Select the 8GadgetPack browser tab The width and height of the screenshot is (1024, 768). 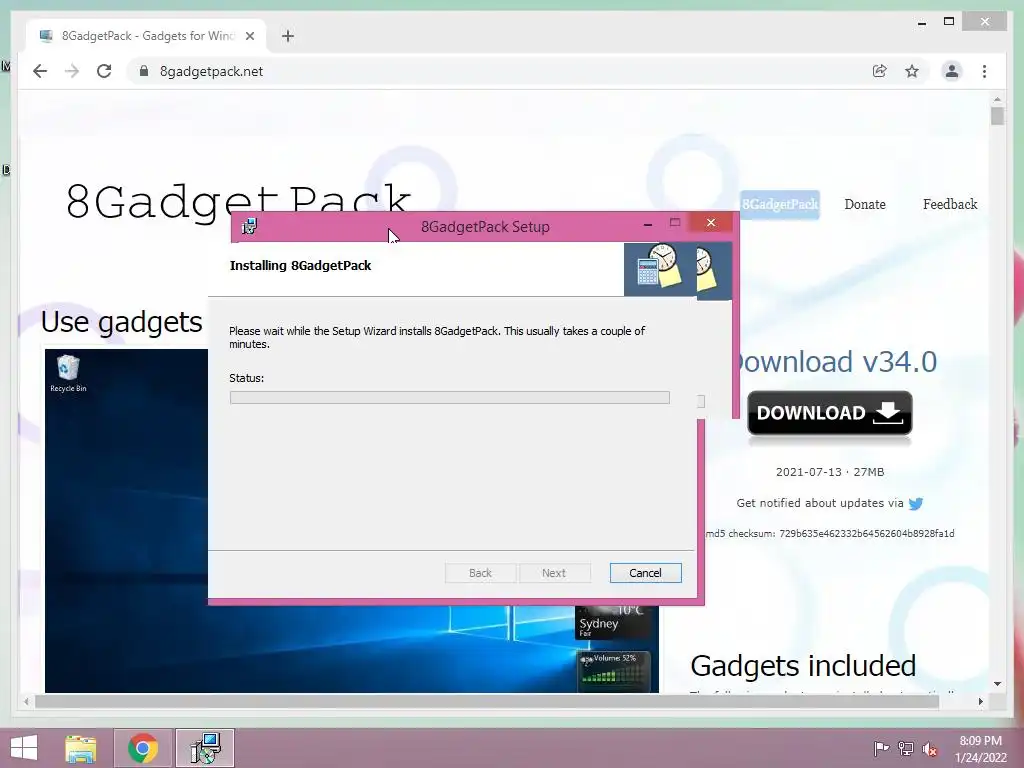pos(146,36)
